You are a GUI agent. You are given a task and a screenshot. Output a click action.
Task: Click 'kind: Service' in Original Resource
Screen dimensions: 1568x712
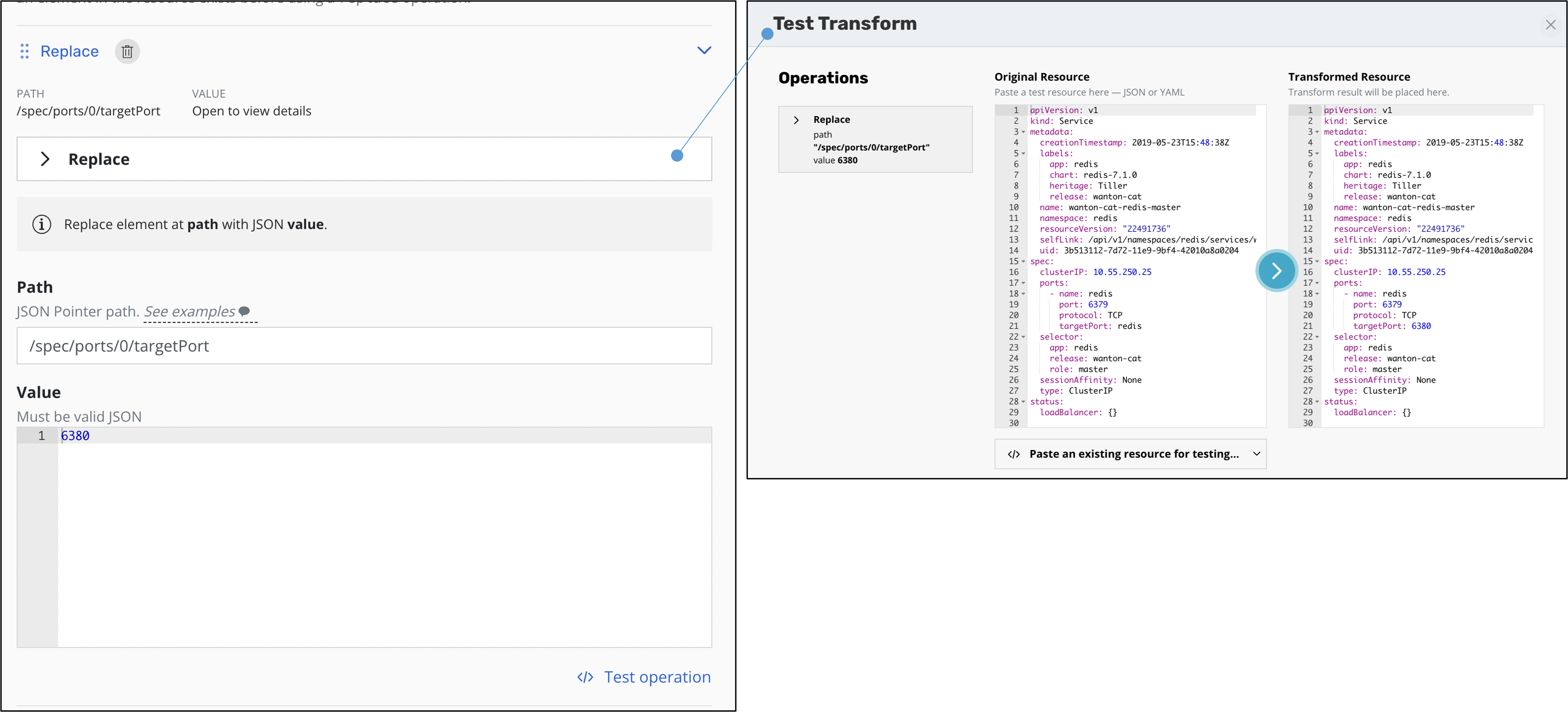tap(1061, 121)
